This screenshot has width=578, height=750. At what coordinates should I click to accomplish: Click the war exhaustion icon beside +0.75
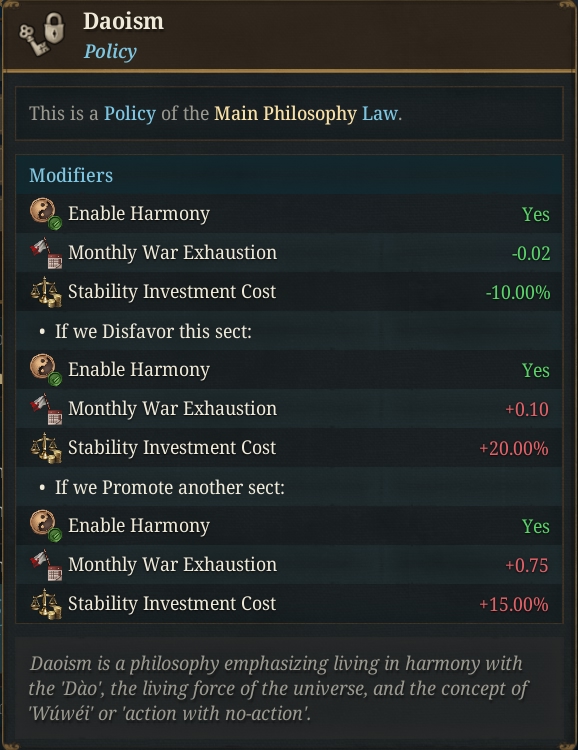(x=46, y=564)
